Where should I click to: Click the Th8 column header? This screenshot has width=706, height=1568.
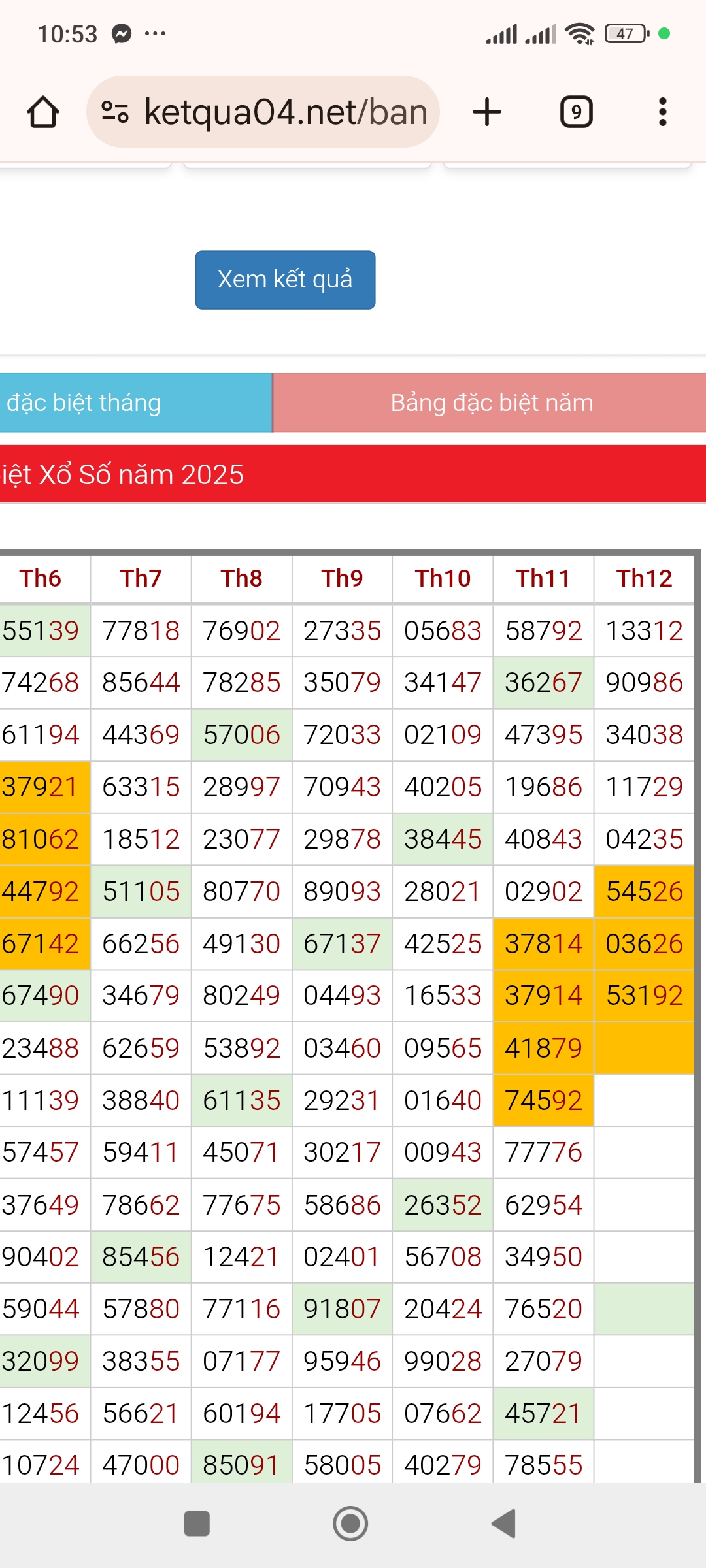(x=242, y=578)
